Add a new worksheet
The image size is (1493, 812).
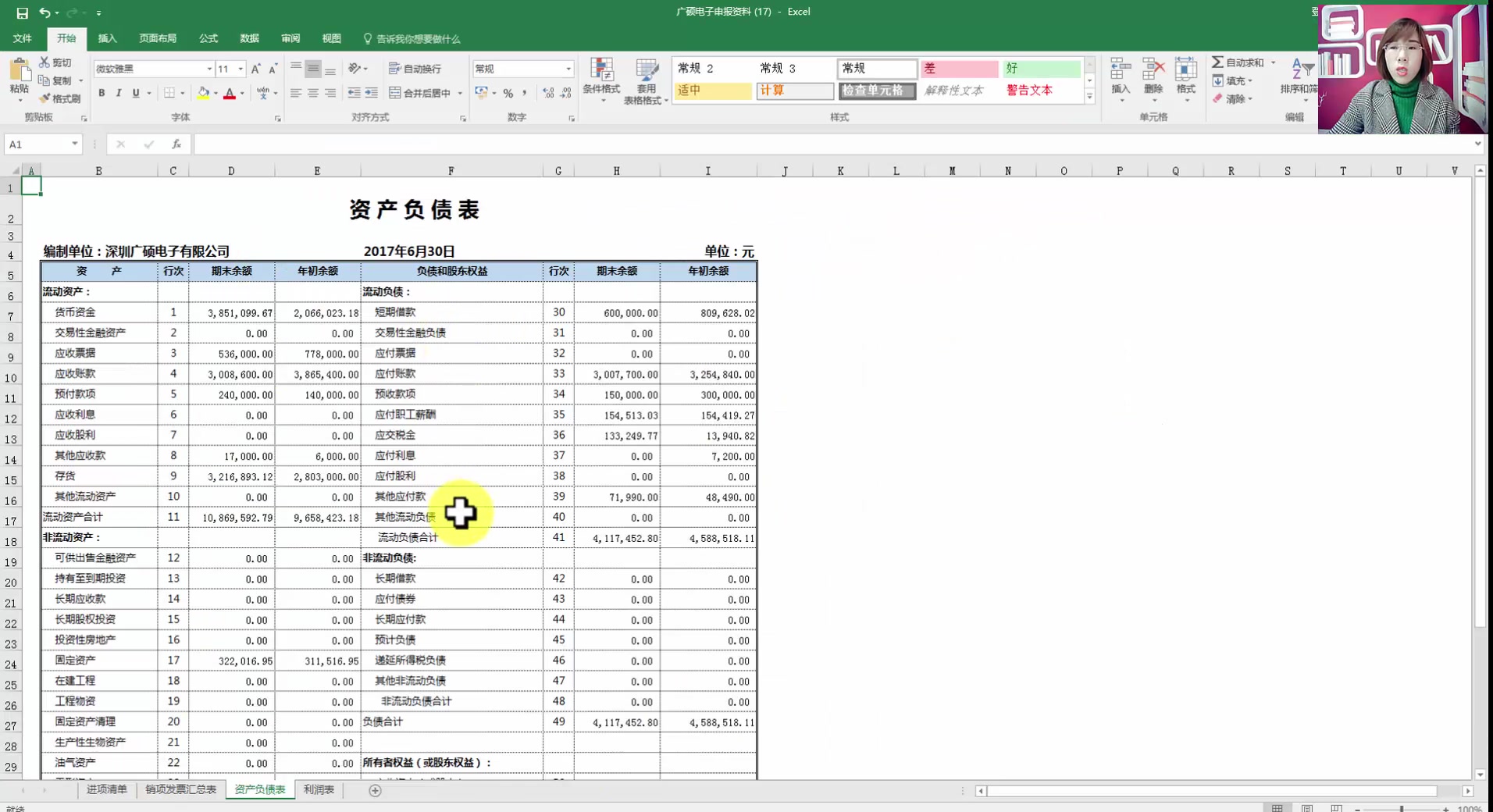point(374,790)
